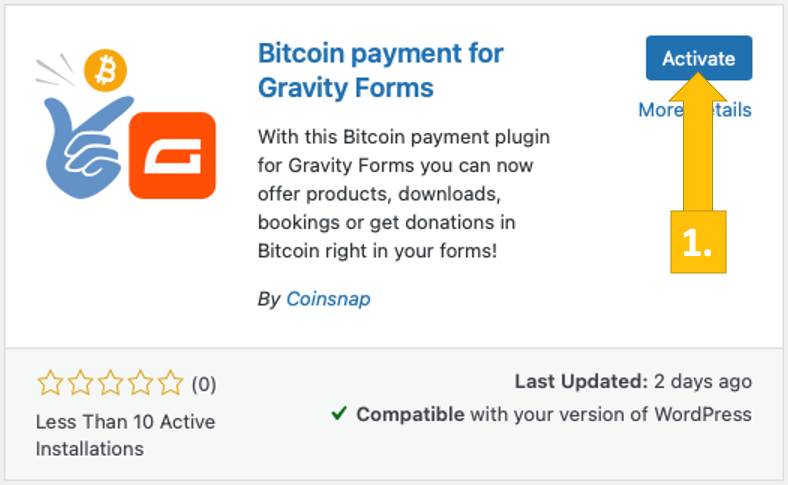Image resolution: width=788 pixels, height=485 pixels.
Task: Open the Bitcoin payment for Gravity Forms title link
Action: coord(380,70)
